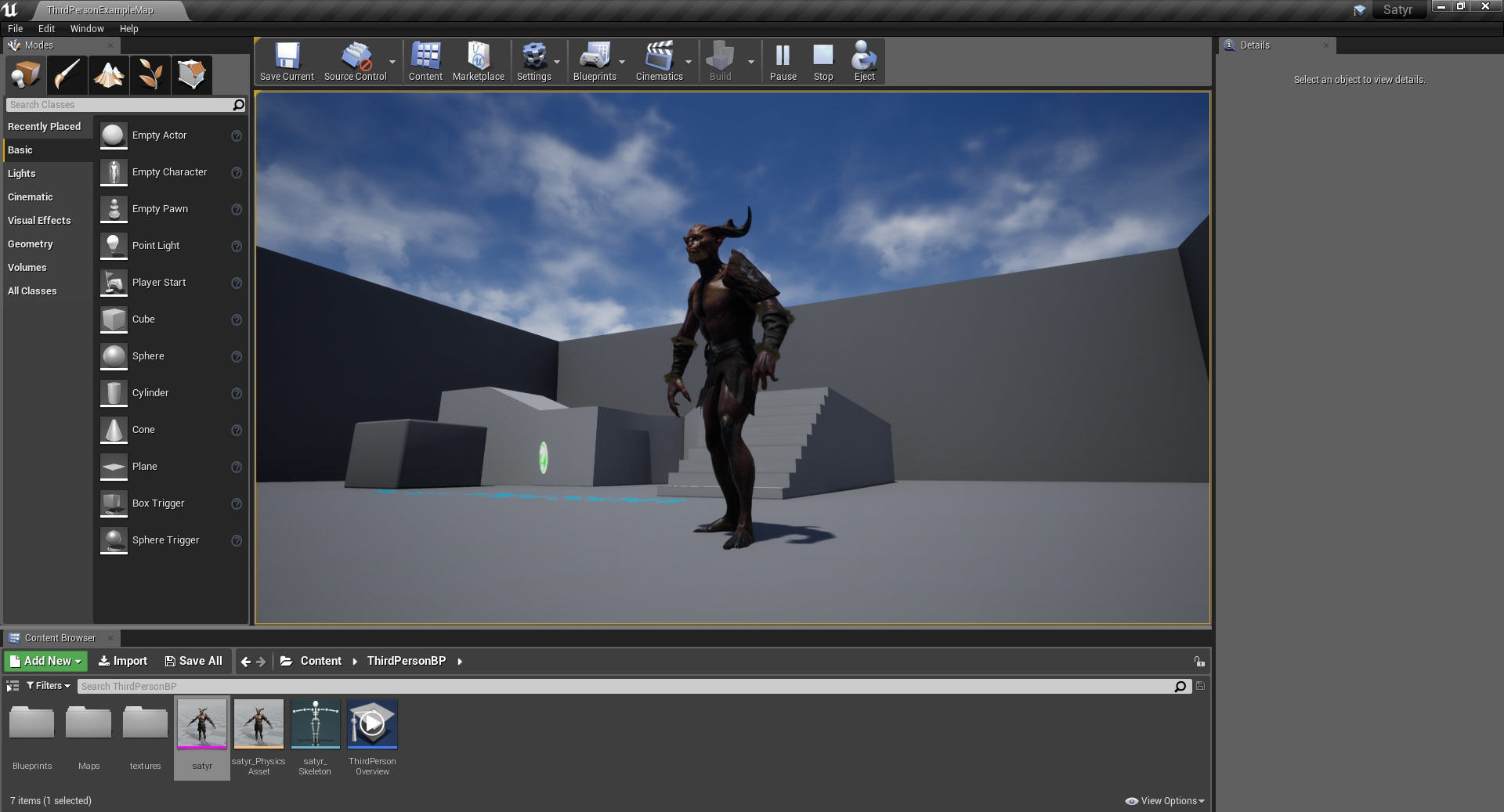The width and height of the screenshot is (1504, 812).
Task: Select the Cone class icon
Action: coord(114,430)
